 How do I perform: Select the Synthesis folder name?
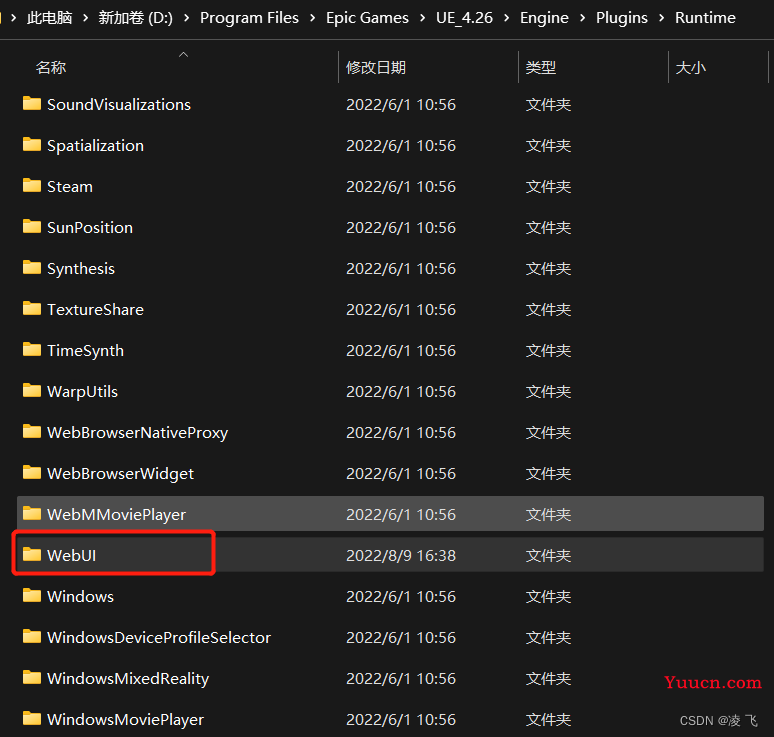(x=81, y=269)
